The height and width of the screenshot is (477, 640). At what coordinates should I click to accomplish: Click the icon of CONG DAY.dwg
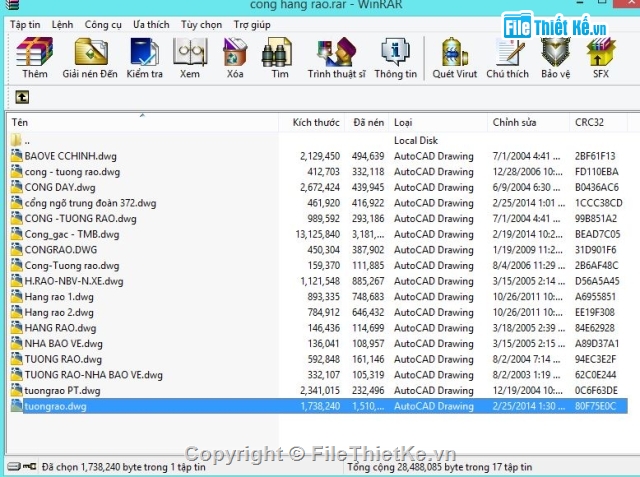(16, 187)
